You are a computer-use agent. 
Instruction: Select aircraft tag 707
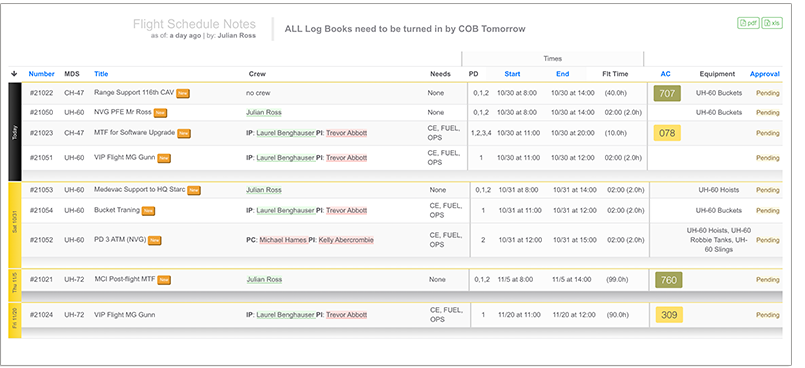click(667, 93)
